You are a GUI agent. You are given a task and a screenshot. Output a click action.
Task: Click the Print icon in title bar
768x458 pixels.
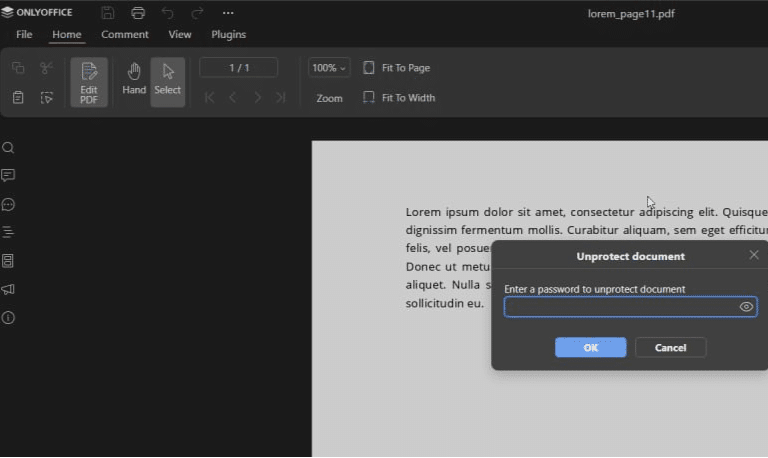[138, 13]
